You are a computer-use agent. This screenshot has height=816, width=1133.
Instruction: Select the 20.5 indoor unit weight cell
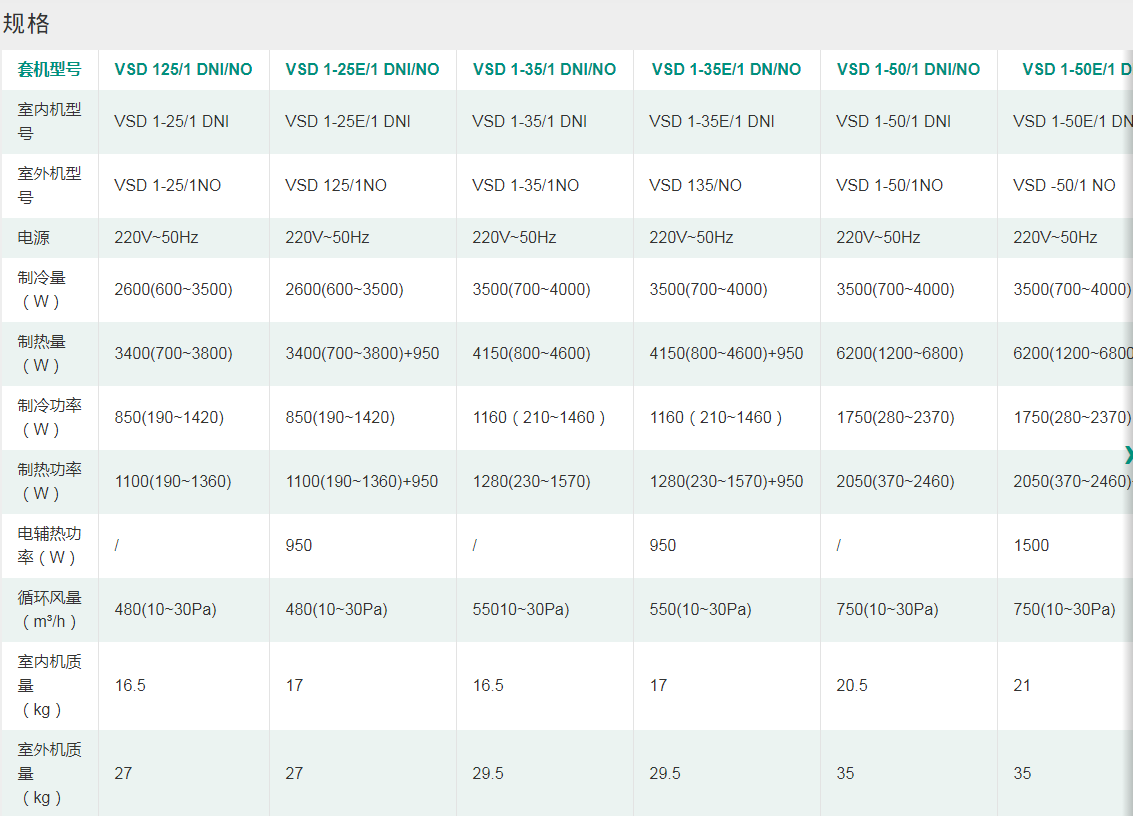click(852, 685)
